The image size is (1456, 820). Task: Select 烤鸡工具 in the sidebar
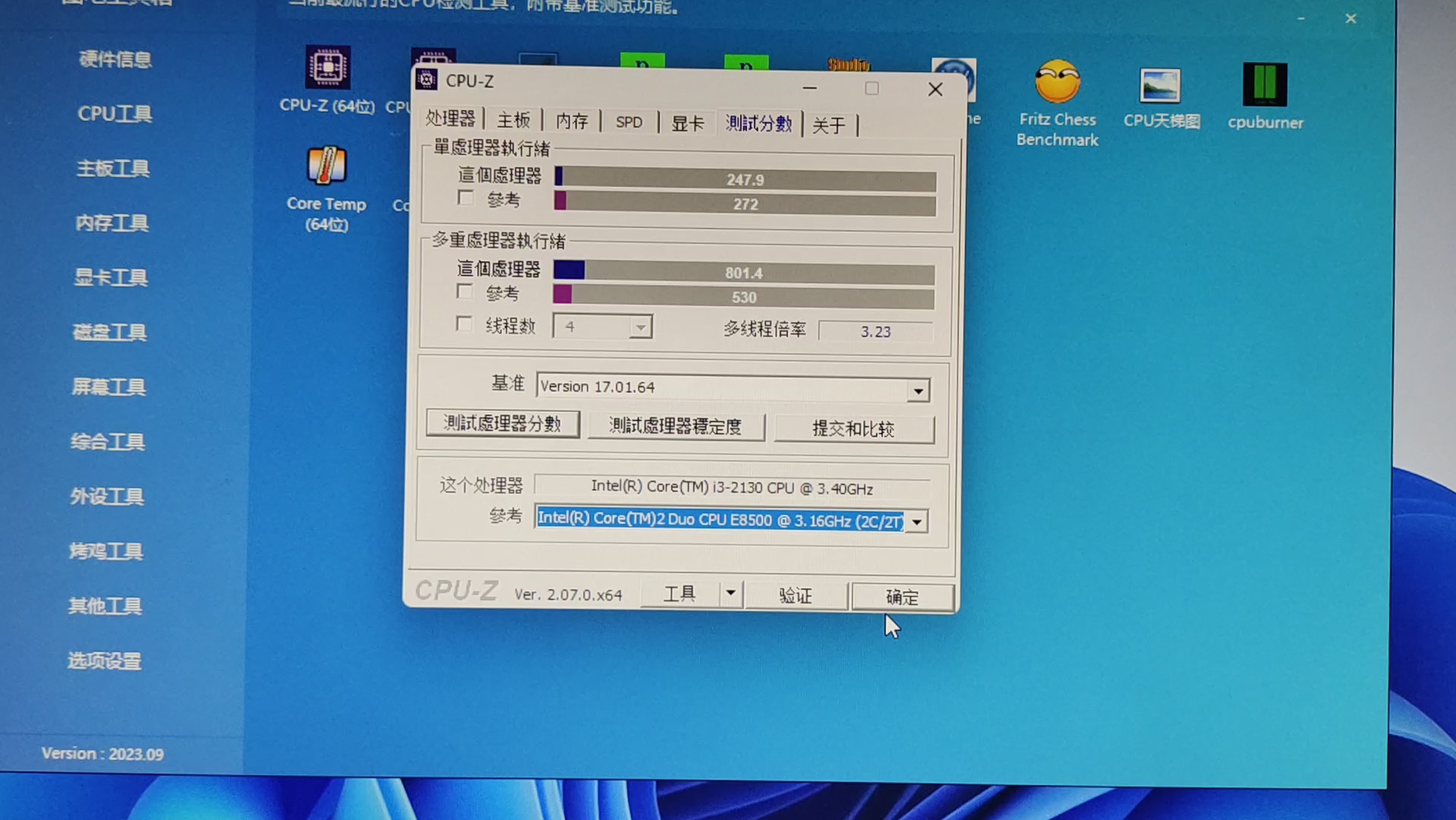pyautogui.click(x=106, y=551)
